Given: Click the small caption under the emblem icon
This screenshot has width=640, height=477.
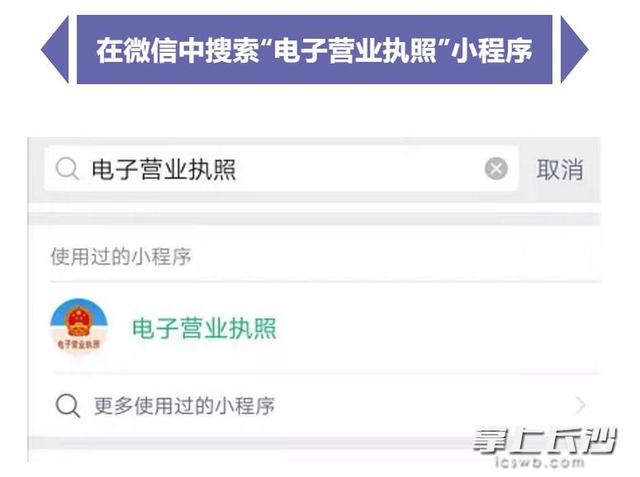Looking at the screenshot, I should (78, 346).
